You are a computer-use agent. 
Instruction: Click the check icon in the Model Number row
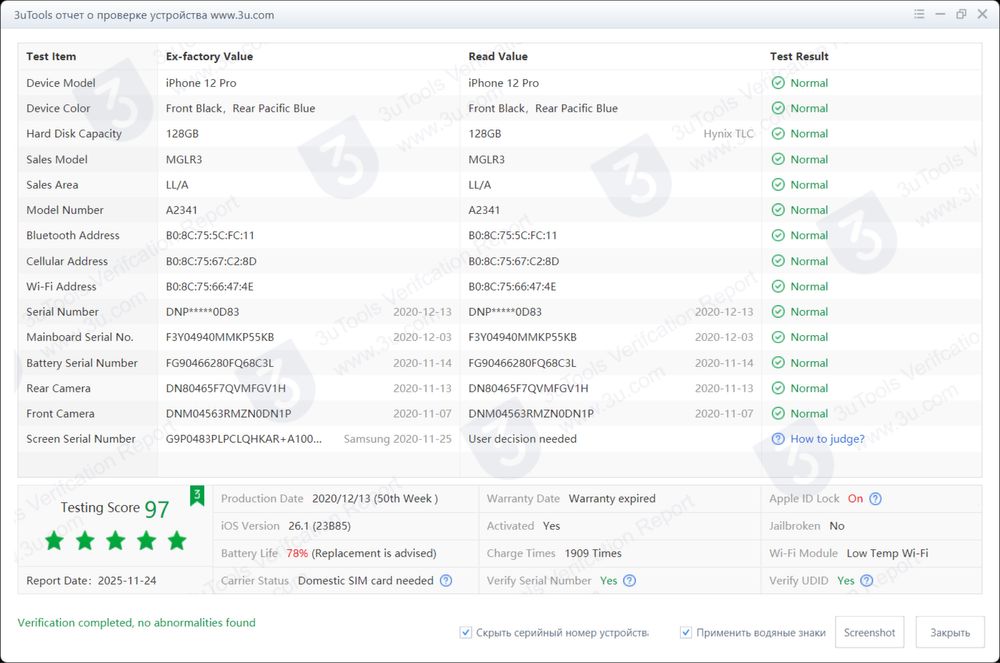pos(778,210)
